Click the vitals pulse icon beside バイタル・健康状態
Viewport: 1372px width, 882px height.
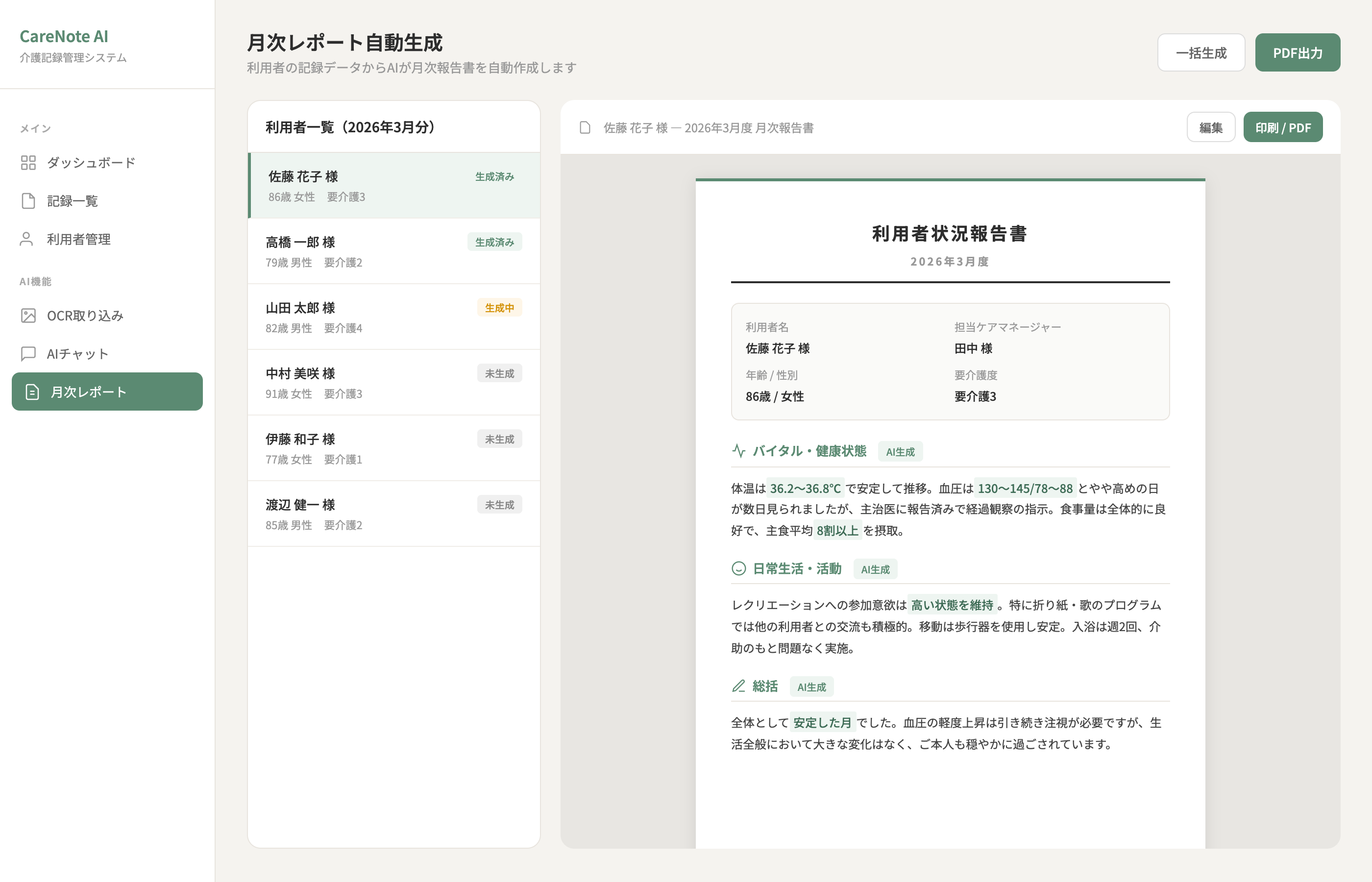(739, 451)
